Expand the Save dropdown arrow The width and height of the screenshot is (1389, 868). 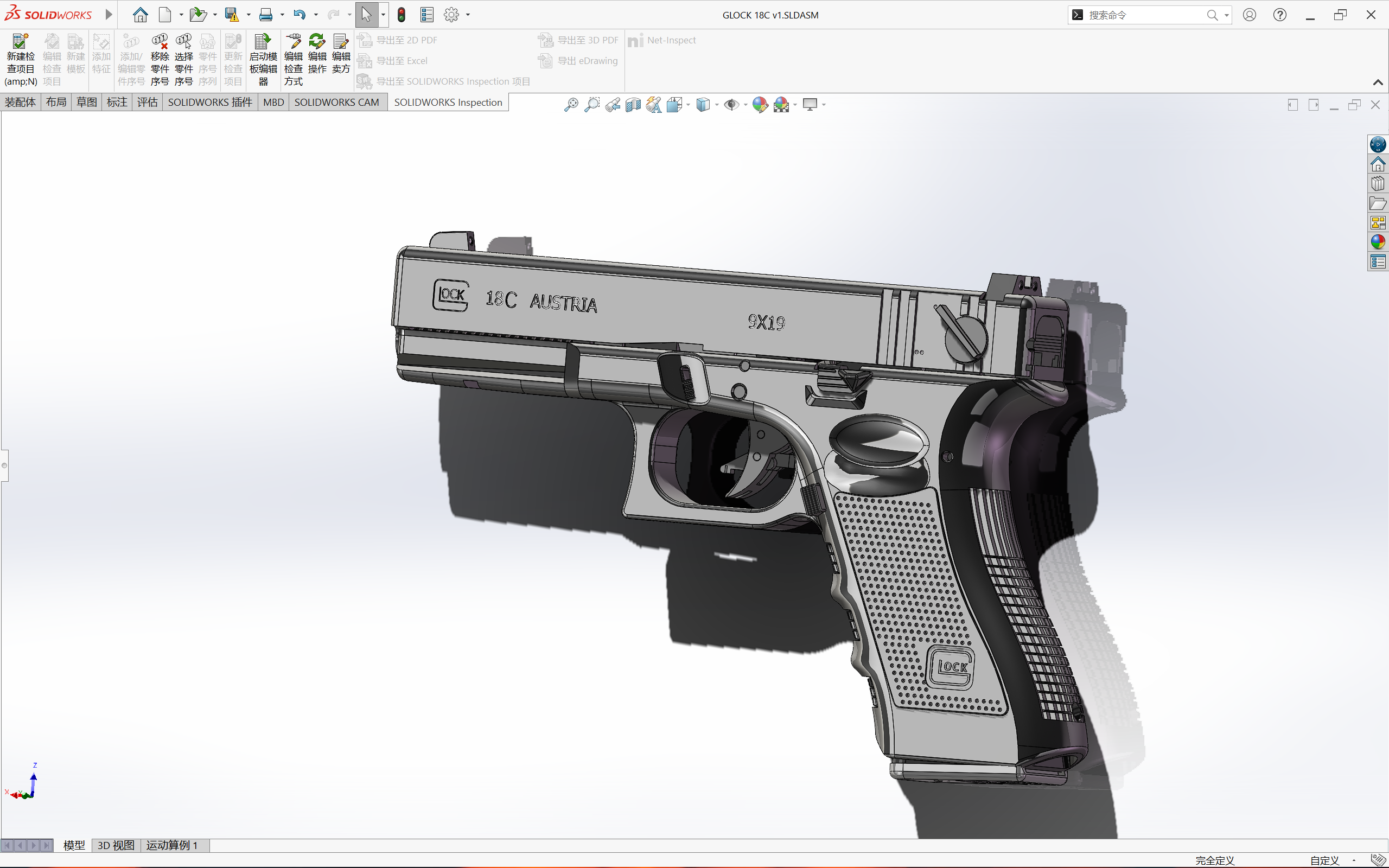pyautogui.click(x=249, y=15)
